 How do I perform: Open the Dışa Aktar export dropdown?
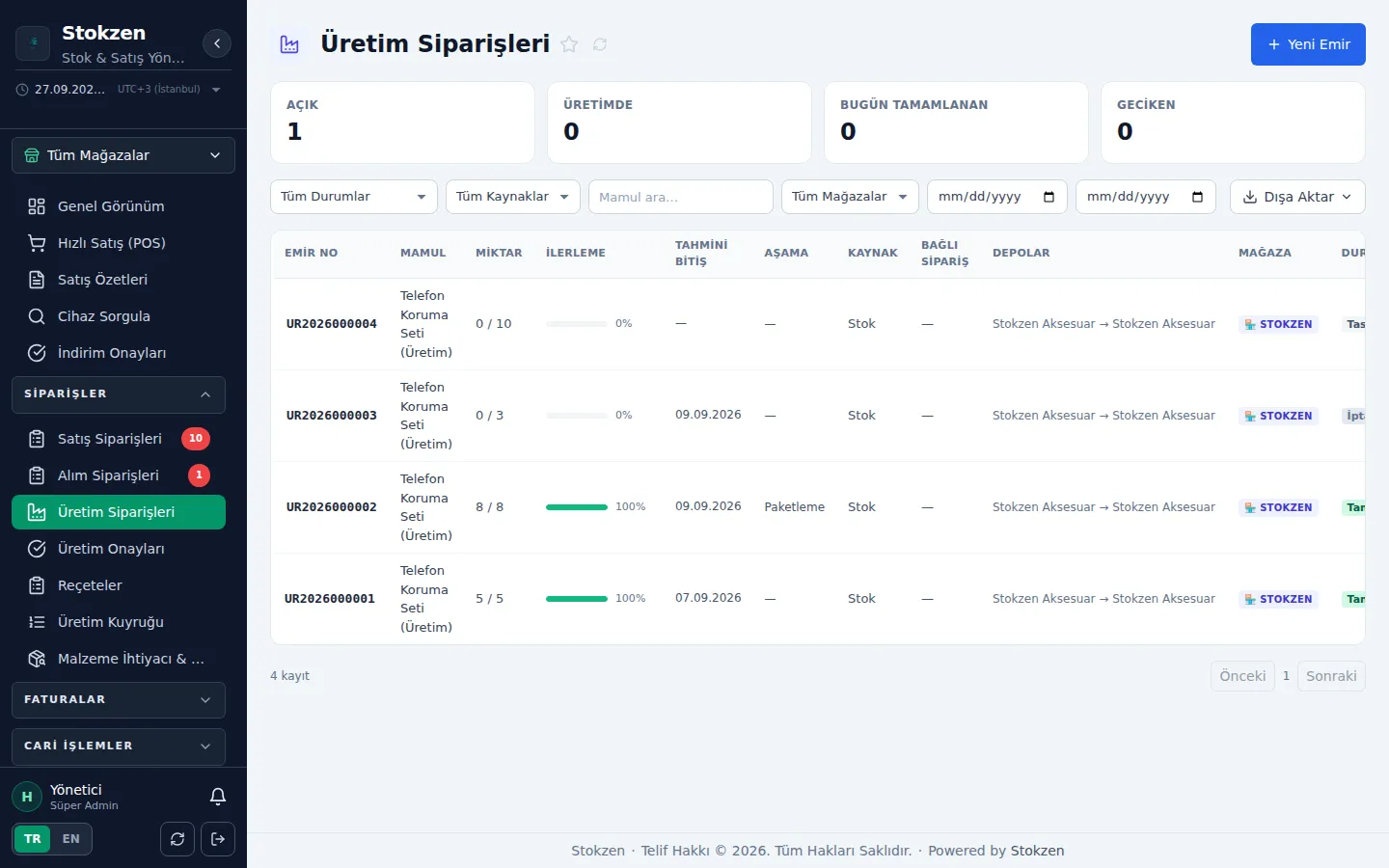[1297, 197]
